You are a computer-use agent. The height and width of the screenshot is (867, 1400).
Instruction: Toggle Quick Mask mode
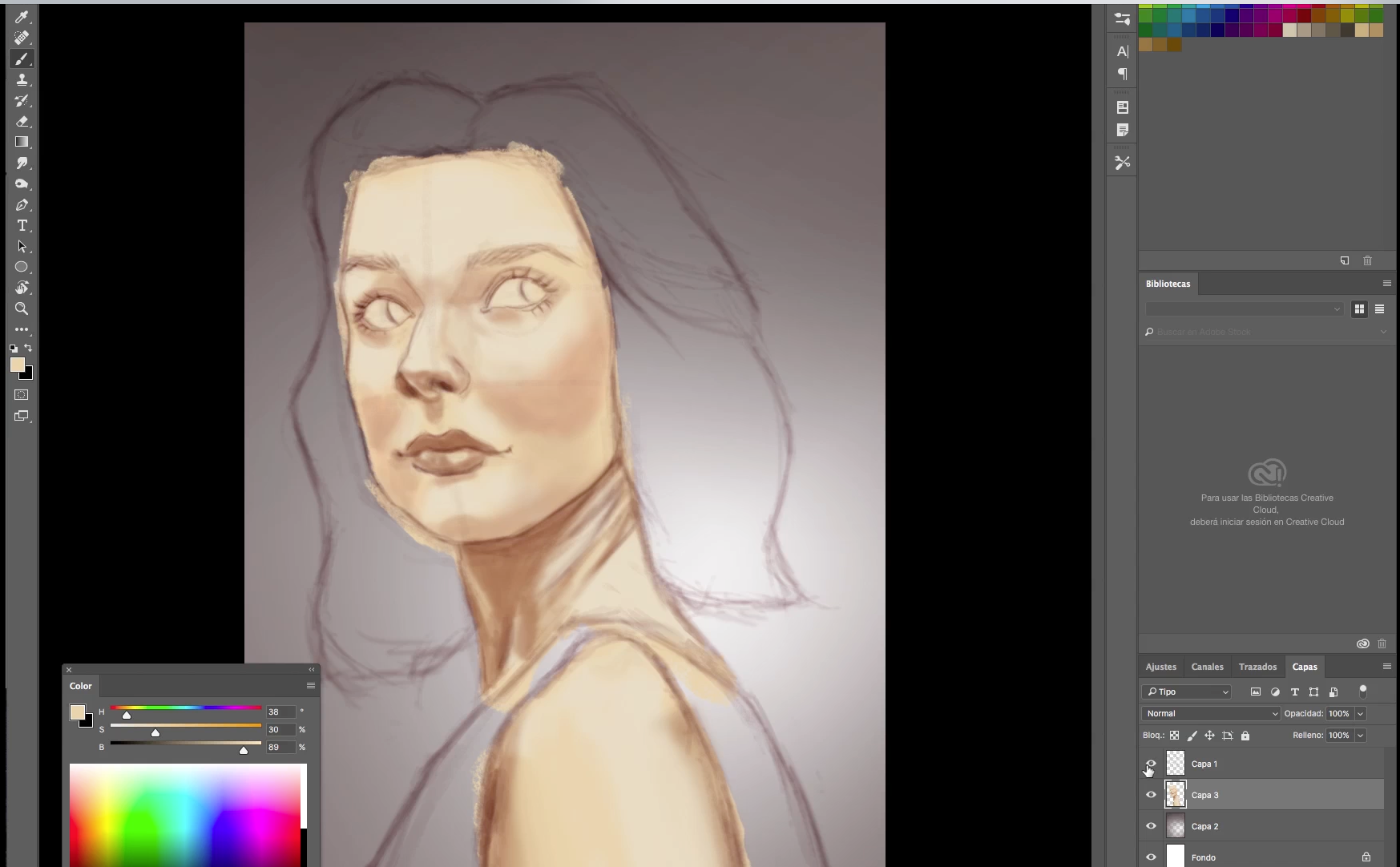click(22, 395)
